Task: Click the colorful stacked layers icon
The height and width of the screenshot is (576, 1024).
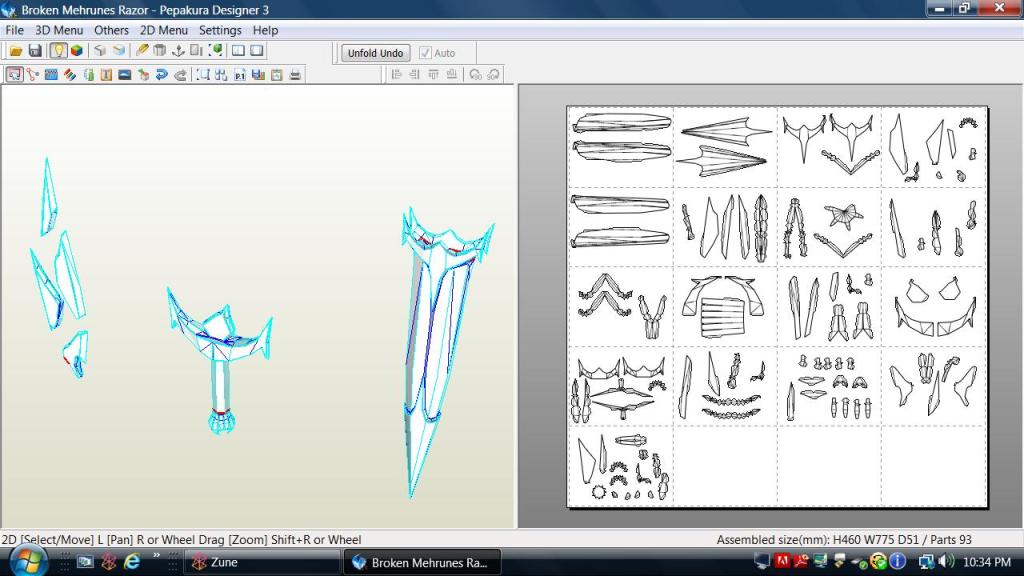Action: pos(69,74)
